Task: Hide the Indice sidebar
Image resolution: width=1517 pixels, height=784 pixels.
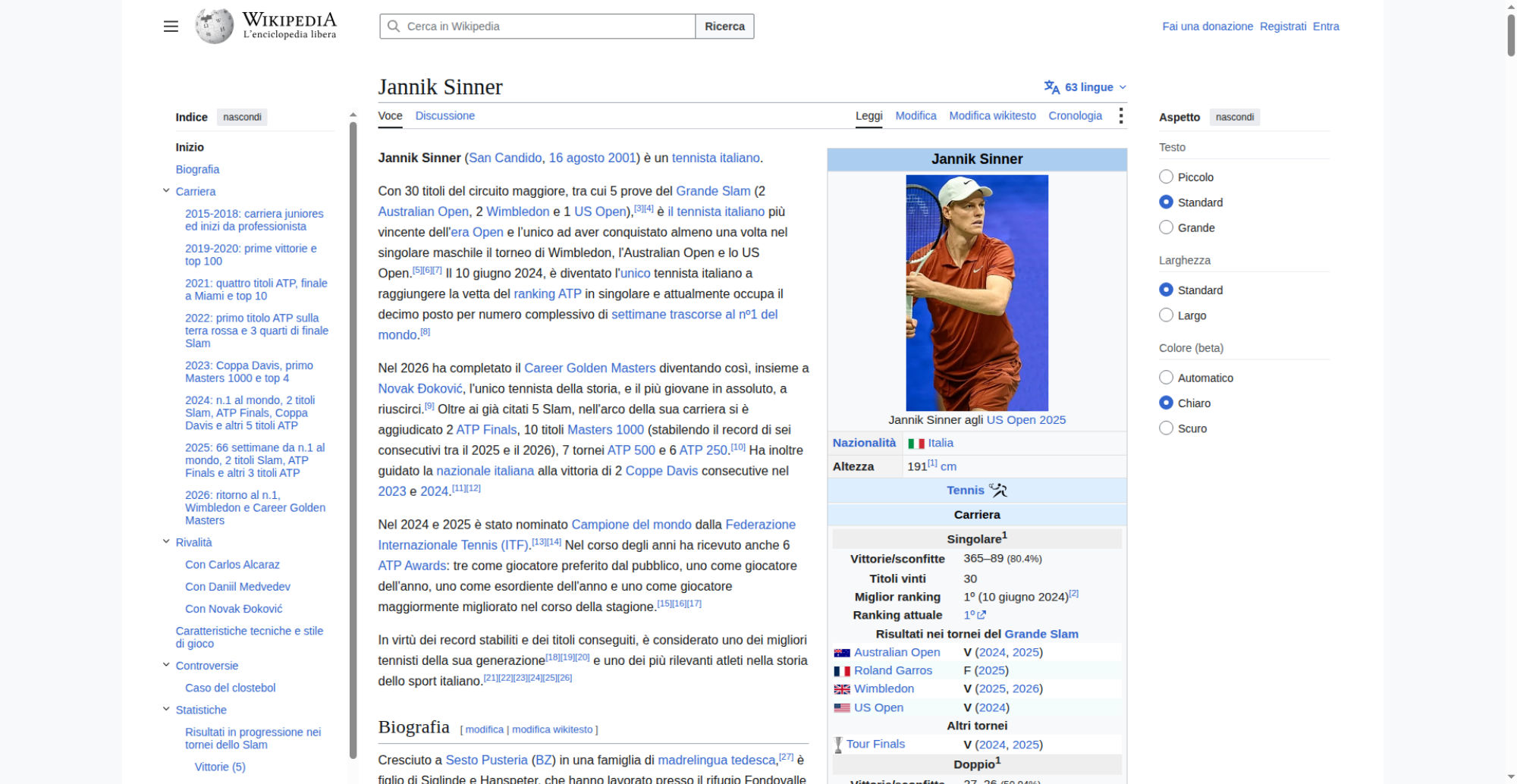Action: coord(242,117)
